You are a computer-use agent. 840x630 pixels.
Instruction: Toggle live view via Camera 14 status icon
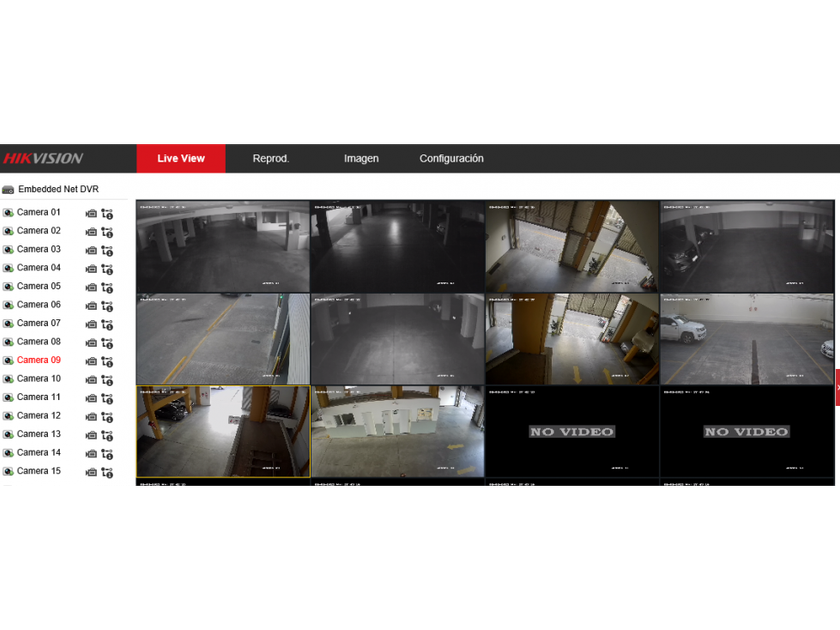pyautogui.click(x=8, y=453)
